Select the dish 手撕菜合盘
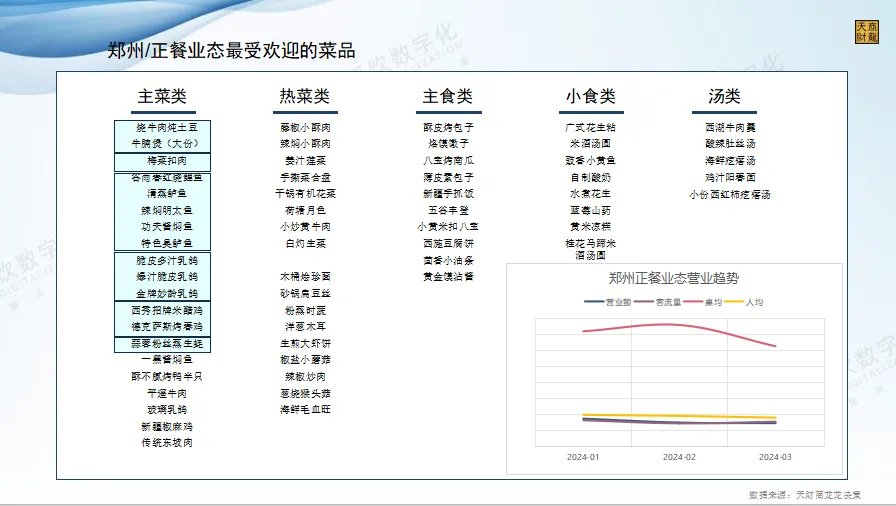The height and width of the screenshot is (506, 896). 305,178
